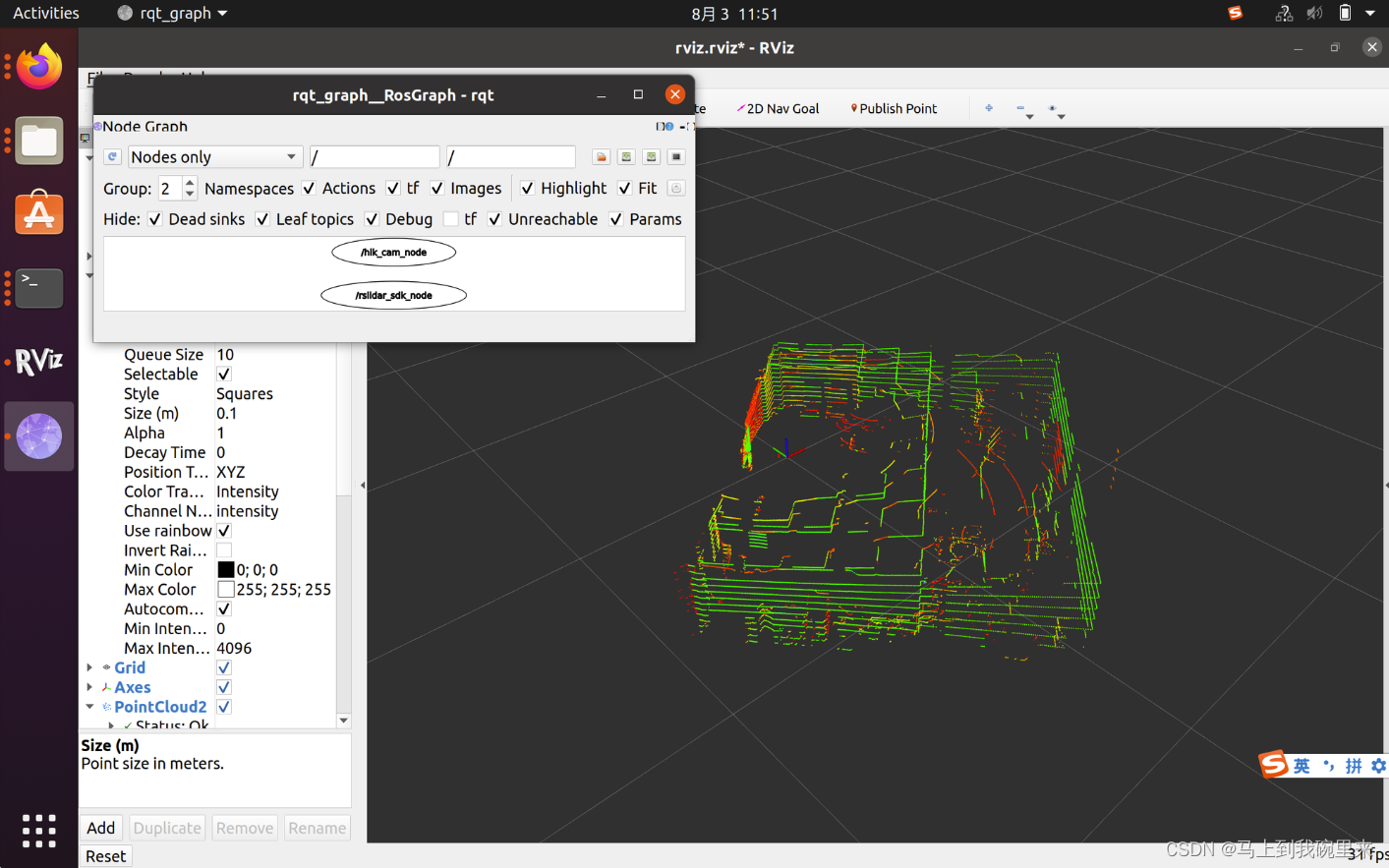This screenshot has height=868, width=1389.
Task: Refresh the ROS graph in rqt
Action: point(112,157)
